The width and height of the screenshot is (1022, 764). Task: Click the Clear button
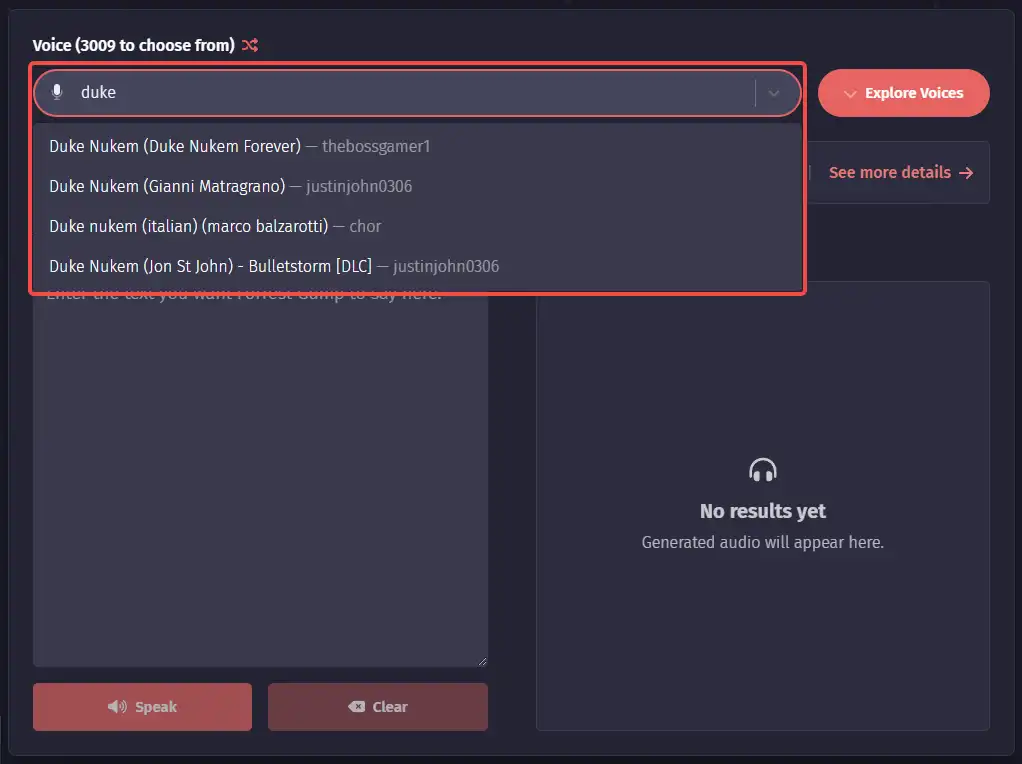(377, 707)
